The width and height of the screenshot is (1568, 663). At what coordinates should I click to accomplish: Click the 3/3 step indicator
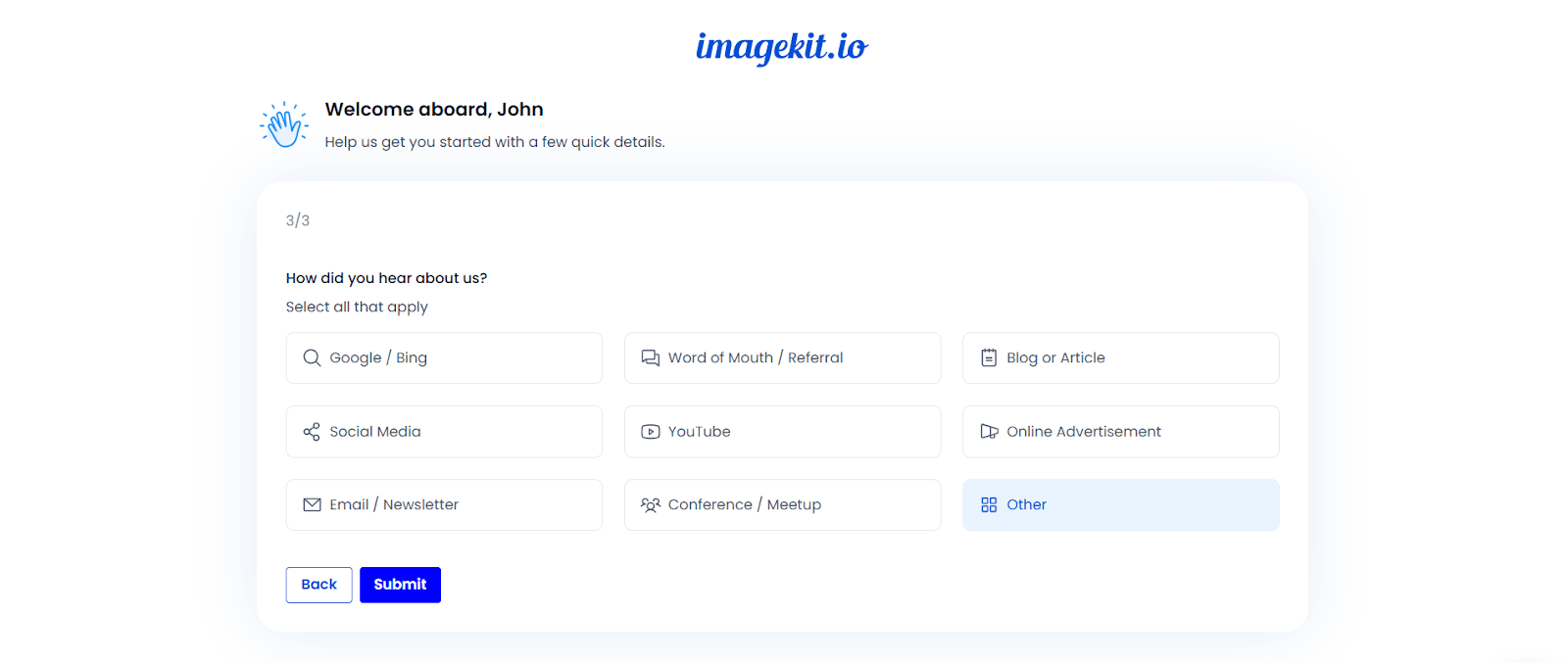(x=298, y=221)
